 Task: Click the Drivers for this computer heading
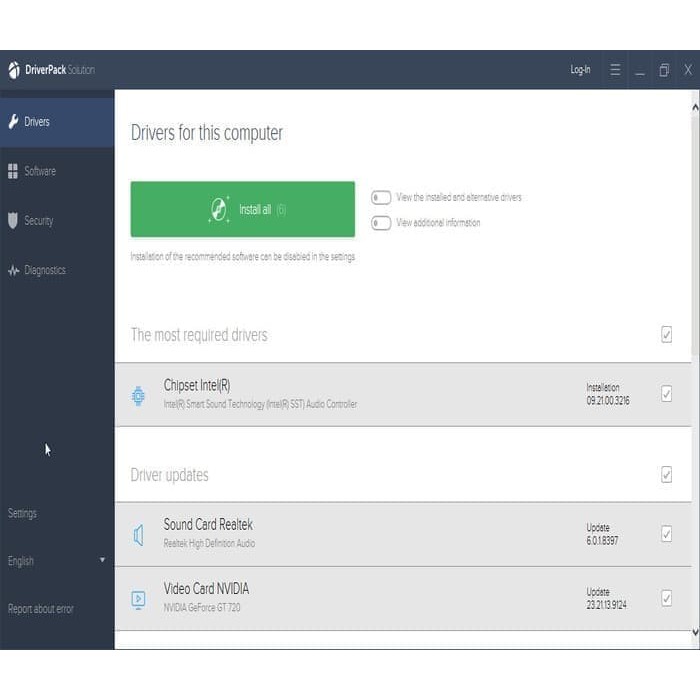(x=207, y=133)
